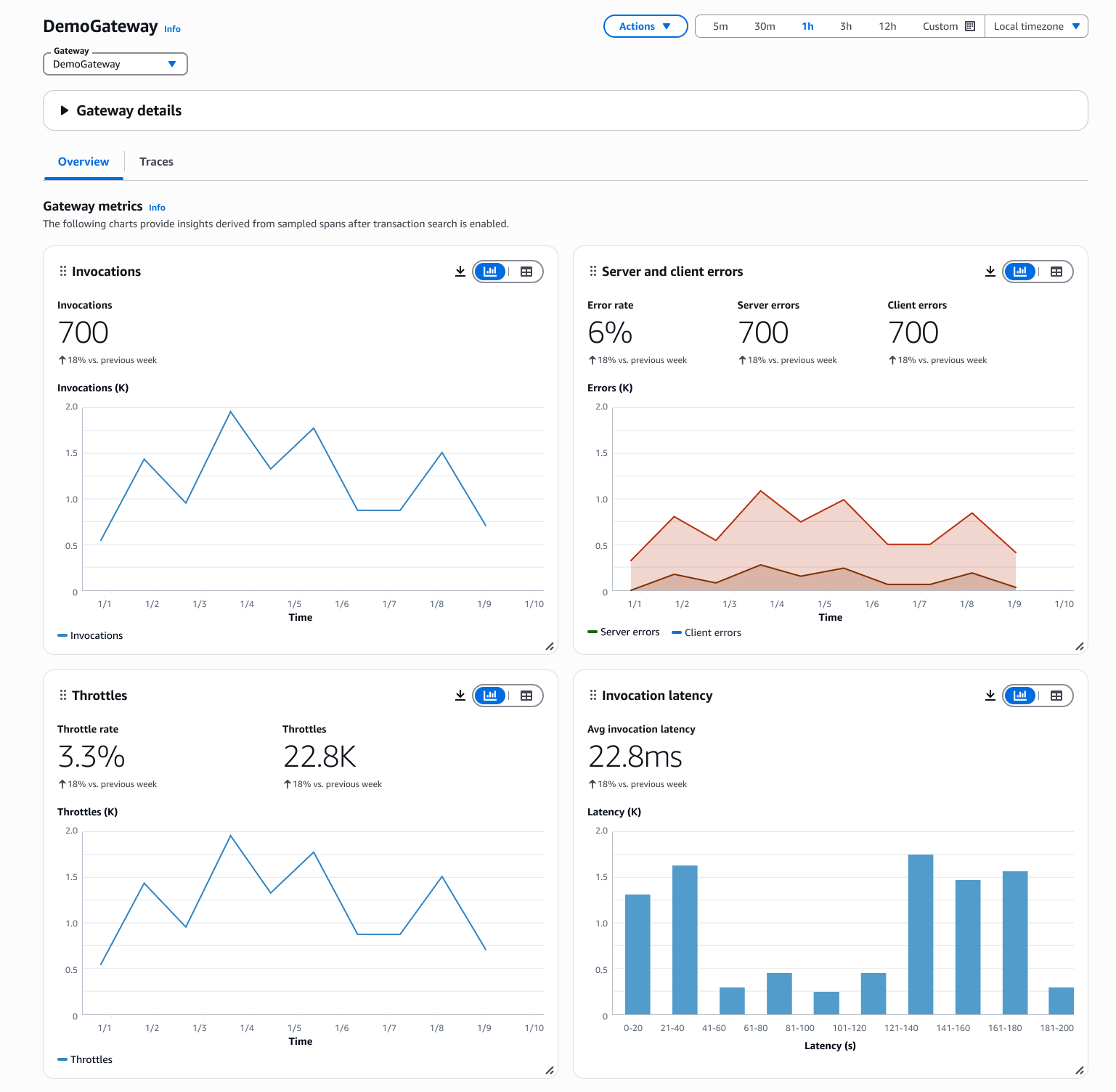Grab the Invocations widget drag handle

coord(63,272)
